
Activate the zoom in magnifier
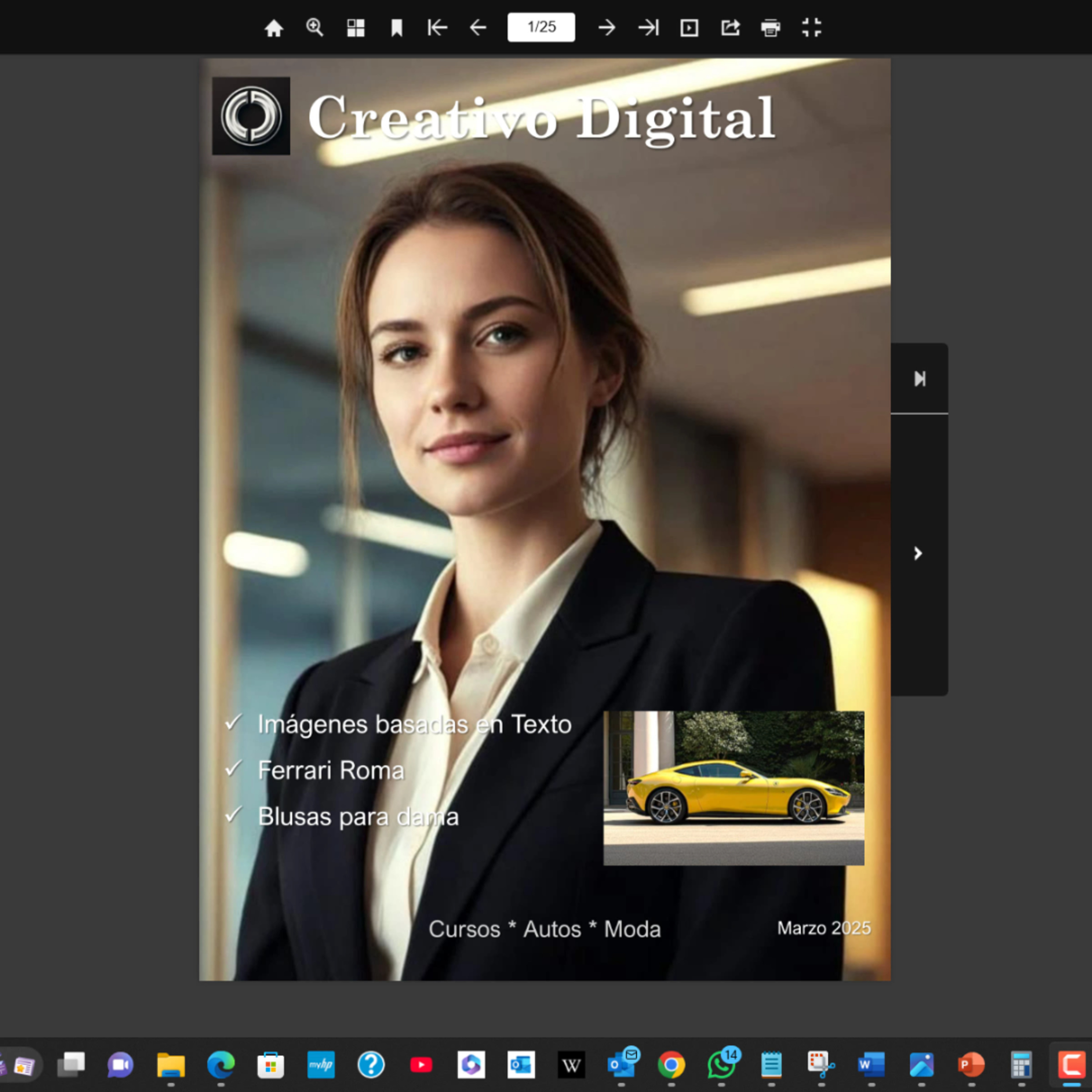[x=315, y=27]
